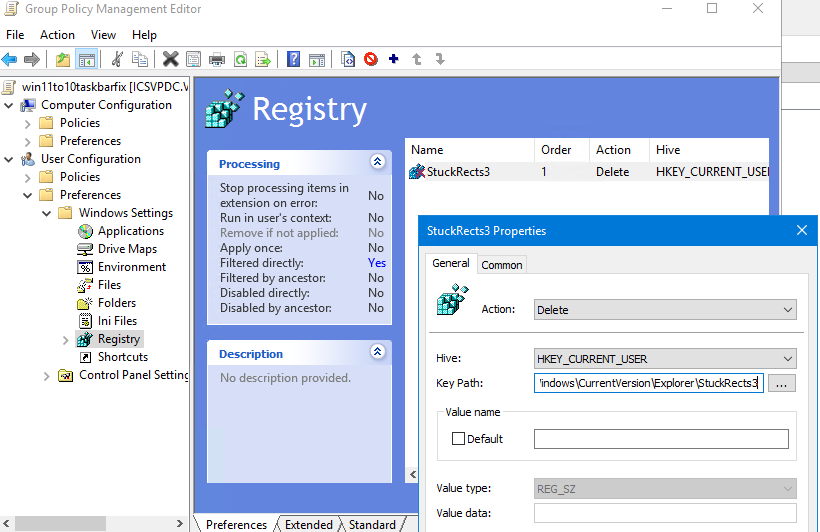
Task: Click the Hive column header
Action: [709, 150]
